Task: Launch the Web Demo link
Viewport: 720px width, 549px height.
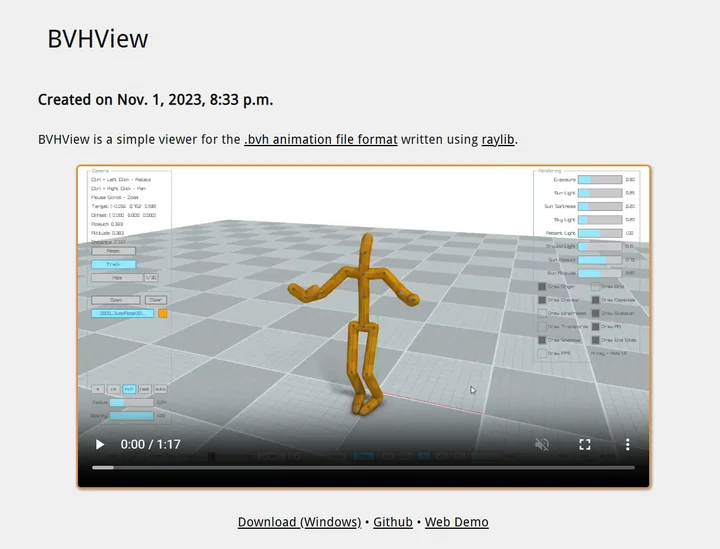Action: (456, 522)
